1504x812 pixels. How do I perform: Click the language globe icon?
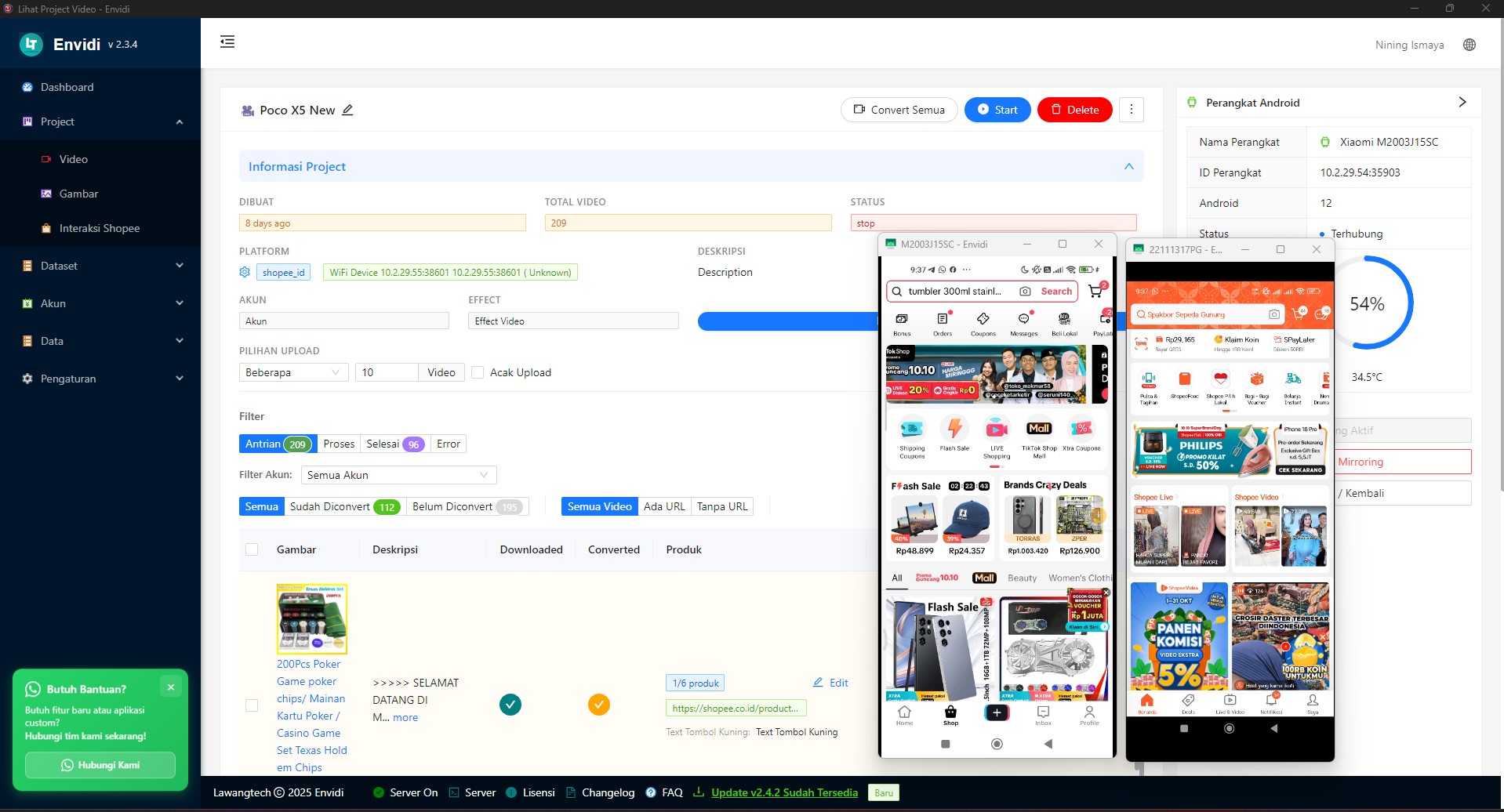click(x=1469, y=45)
